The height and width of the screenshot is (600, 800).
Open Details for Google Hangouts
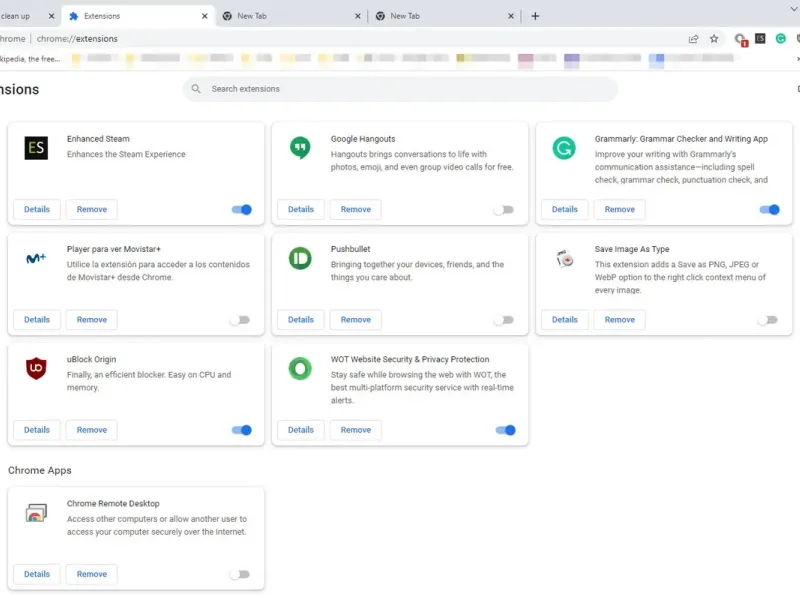click(x=301, y=209)
